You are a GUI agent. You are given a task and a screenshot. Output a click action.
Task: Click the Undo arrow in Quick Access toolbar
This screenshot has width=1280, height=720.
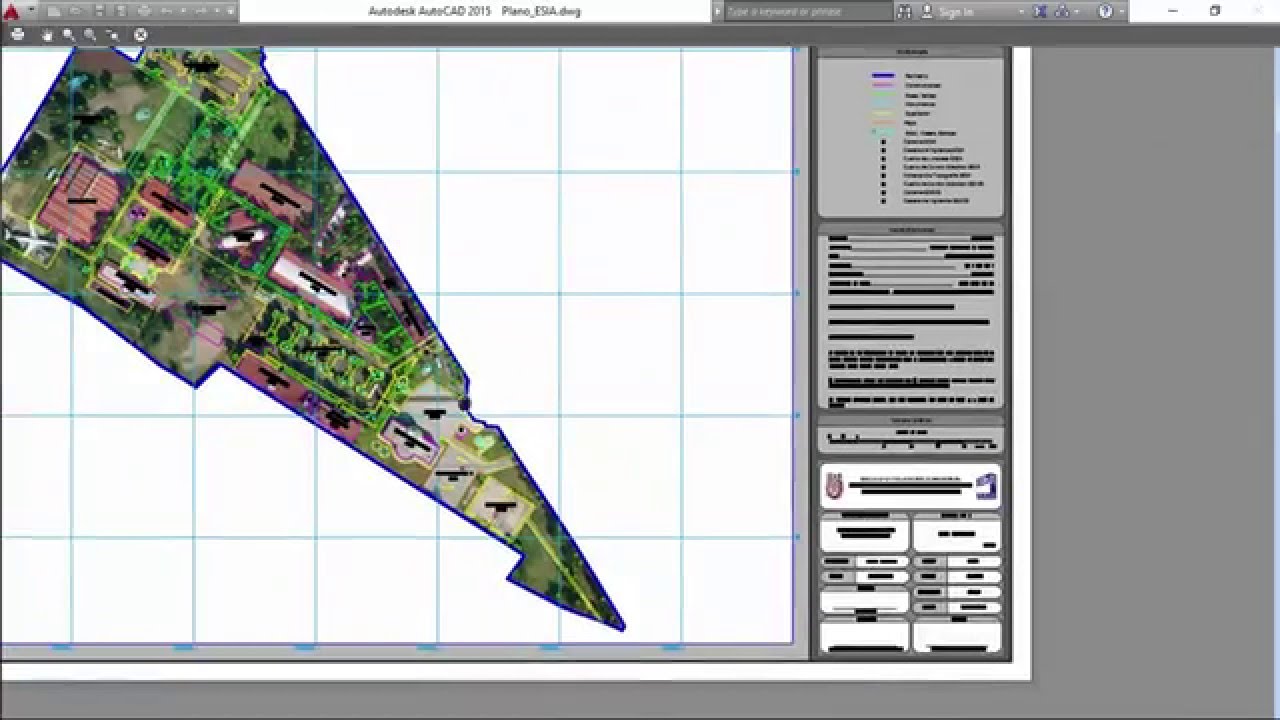tap(166, 11)
